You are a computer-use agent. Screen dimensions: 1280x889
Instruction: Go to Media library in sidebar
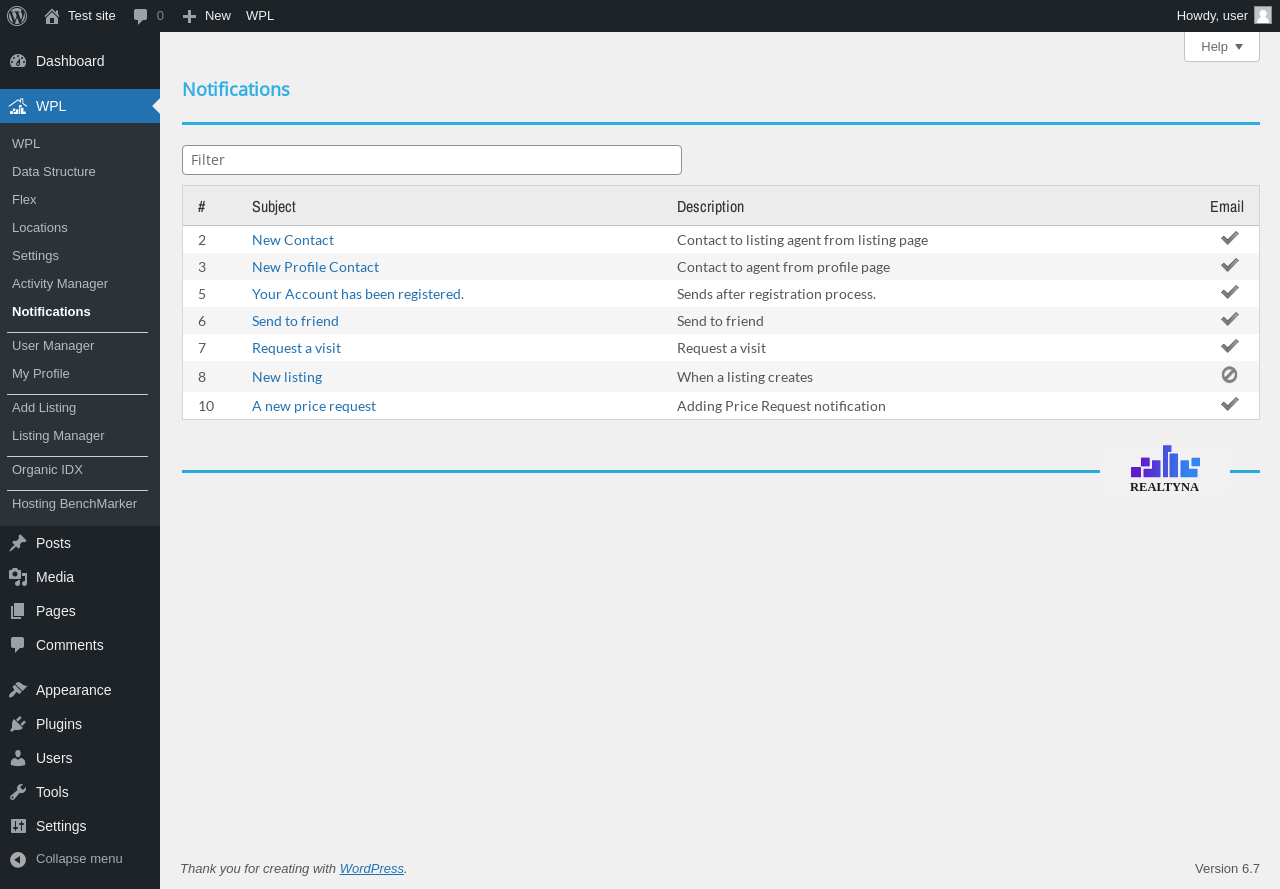54,577
